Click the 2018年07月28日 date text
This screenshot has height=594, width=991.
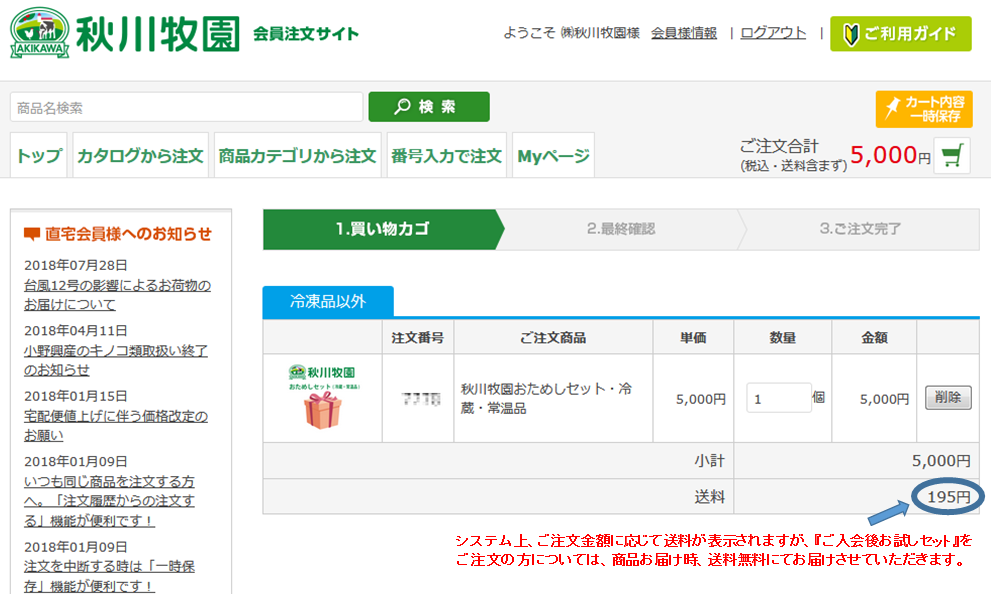[x=76, y=265]
